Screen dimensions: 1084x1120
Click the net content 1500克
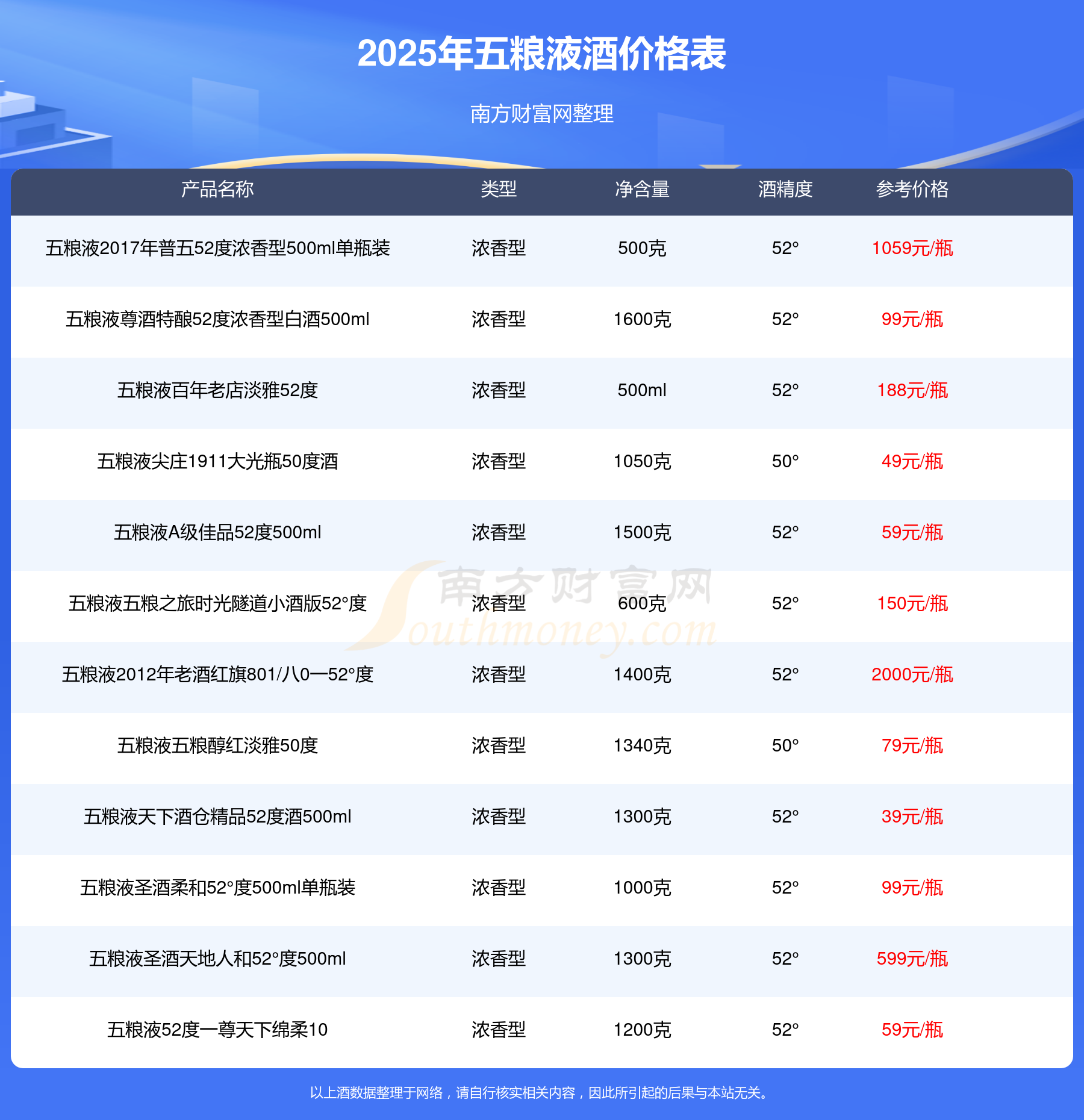pos(642,532)
